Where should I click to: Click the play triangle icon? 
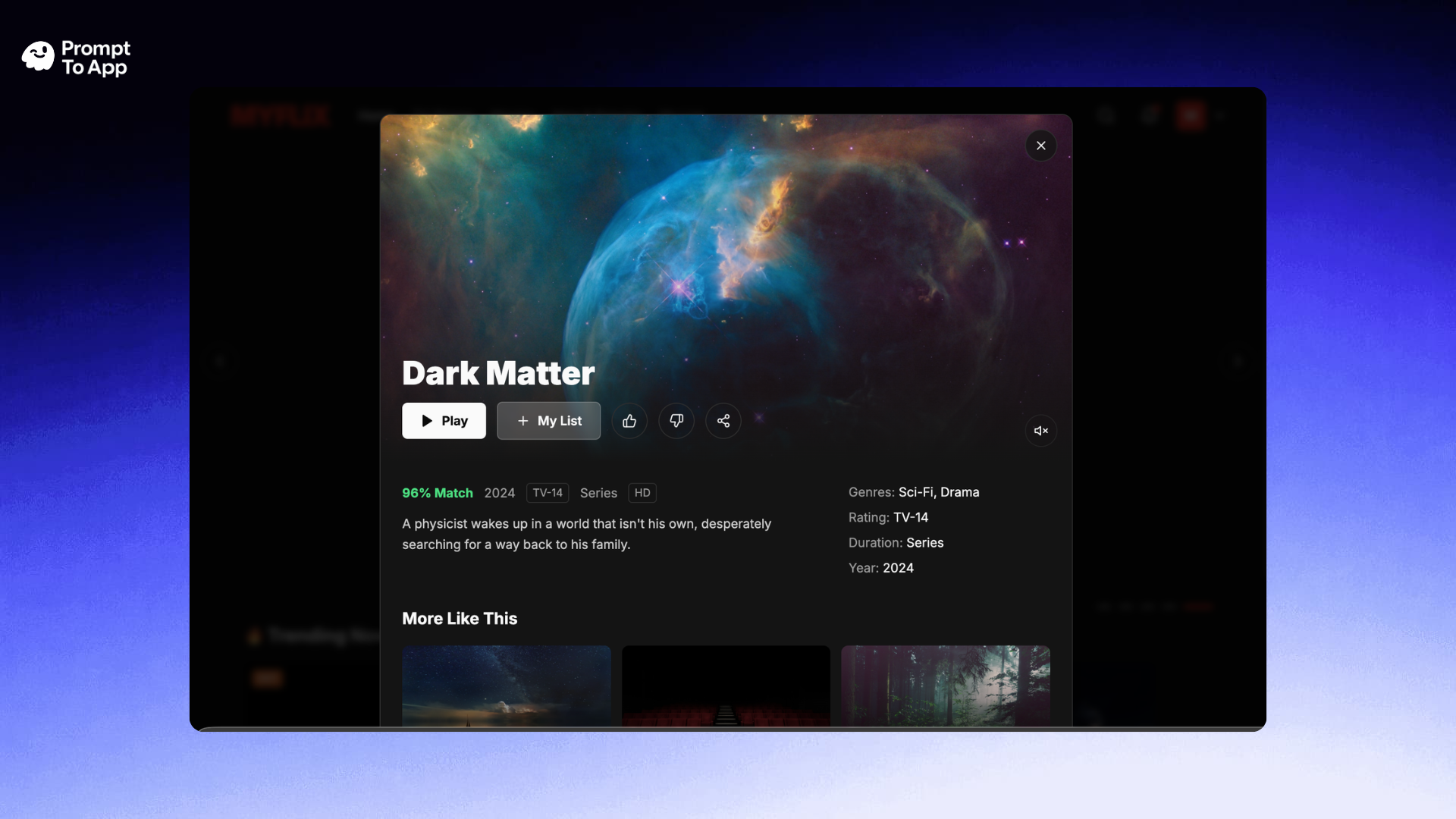tap(426, 421)
